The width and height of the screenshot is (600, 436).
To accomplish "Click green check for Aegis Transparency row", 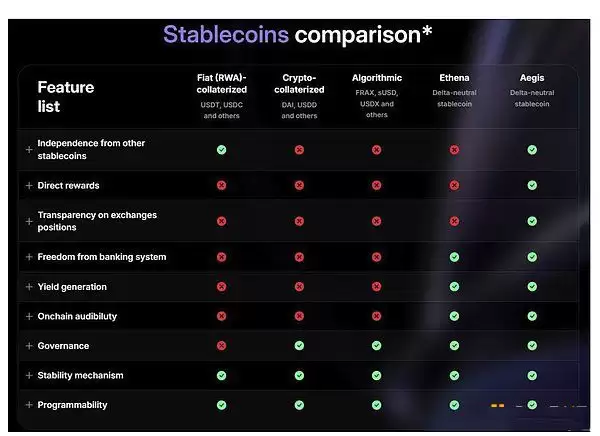I will coord(532,221).
